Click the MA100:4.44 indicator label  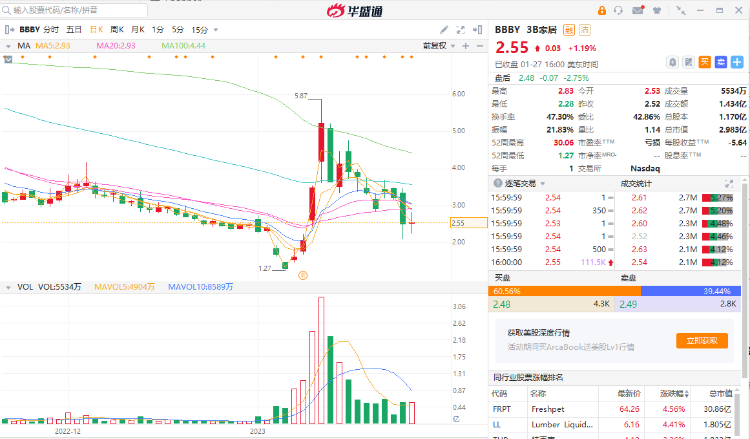[183, 46]
